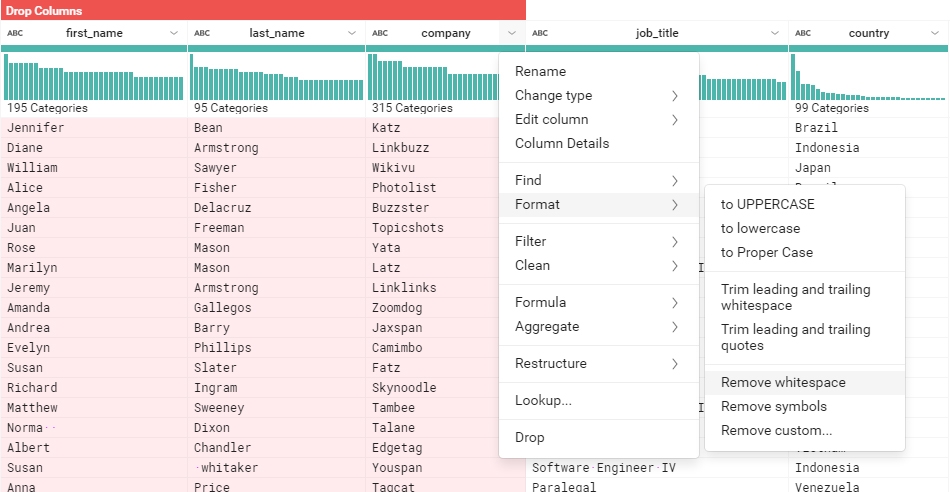Click the country column histogram
This screenshot has height=492, width=950.
(868, 77)
